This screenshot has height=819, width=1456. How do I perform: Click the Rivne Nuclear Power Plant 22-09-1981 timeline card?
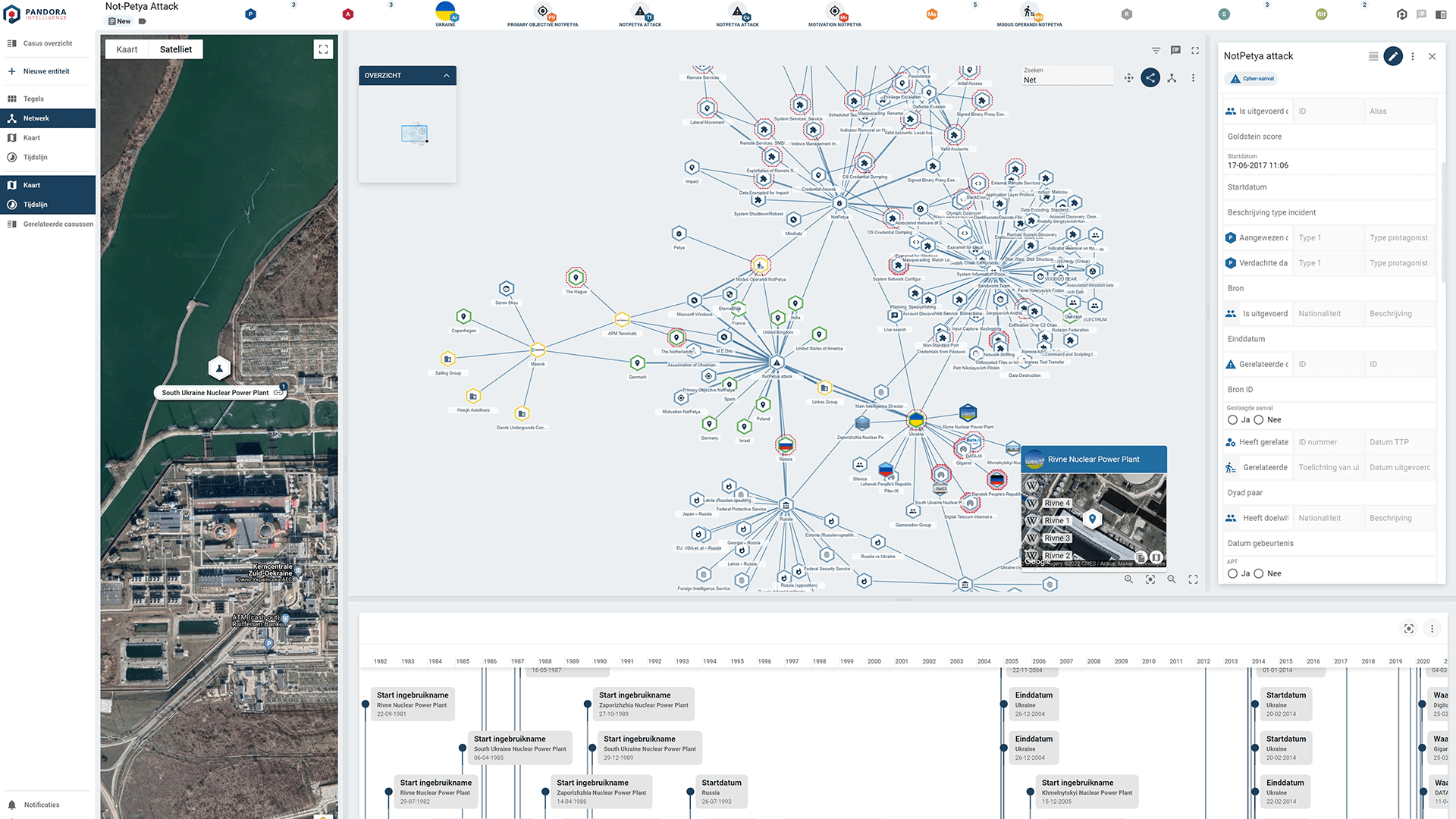pyautogui.click(x=413, y=704)
